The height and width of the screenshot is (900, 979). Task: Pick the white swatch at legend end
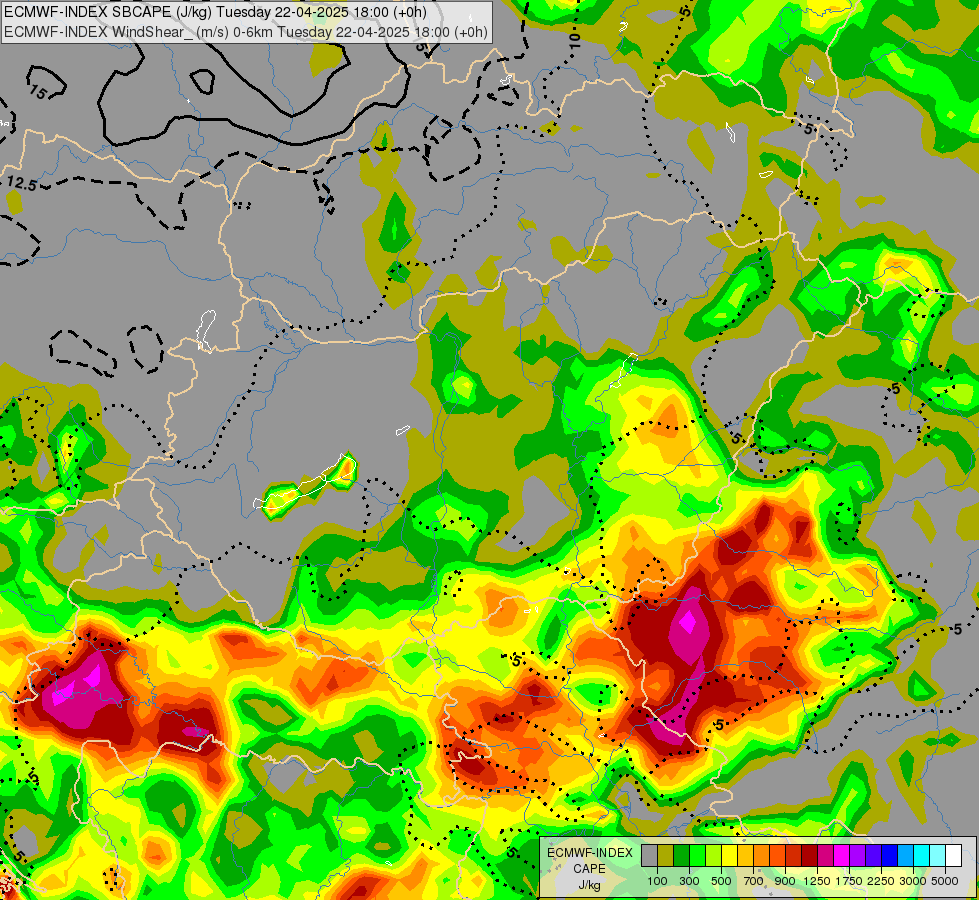pyautogui.click(x=954, y=855)
